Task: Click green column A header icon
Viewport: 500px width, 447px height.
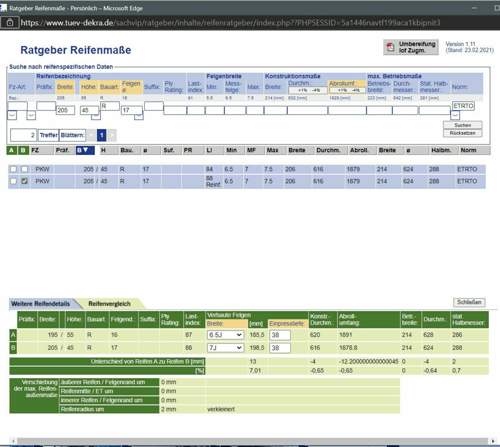Action: click(x=11, y=150)
